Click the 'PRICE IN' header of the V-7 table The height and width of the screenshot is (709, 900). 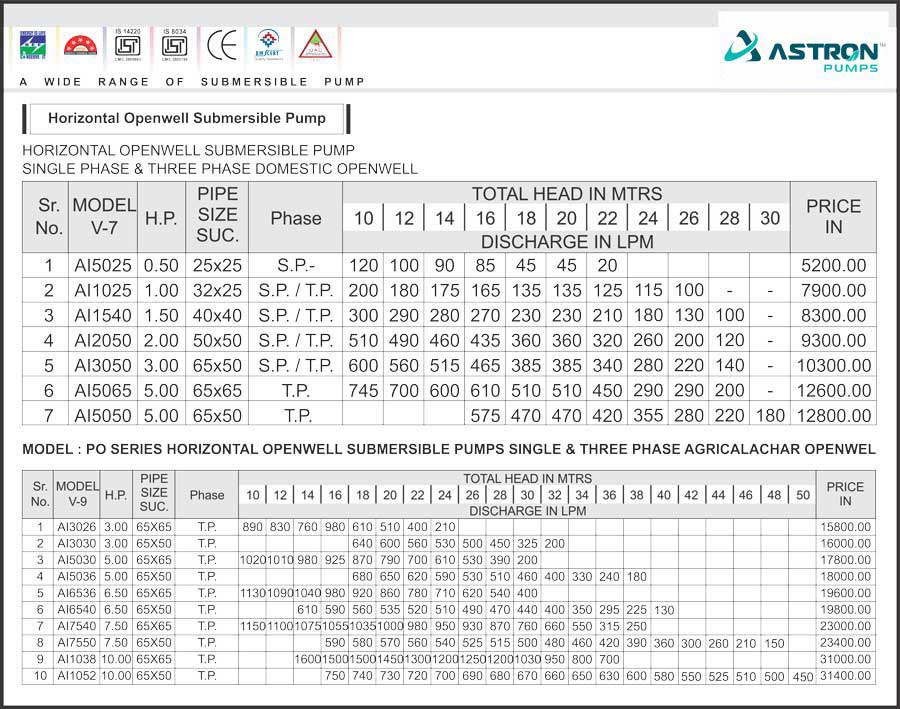[x=833, y=216]
